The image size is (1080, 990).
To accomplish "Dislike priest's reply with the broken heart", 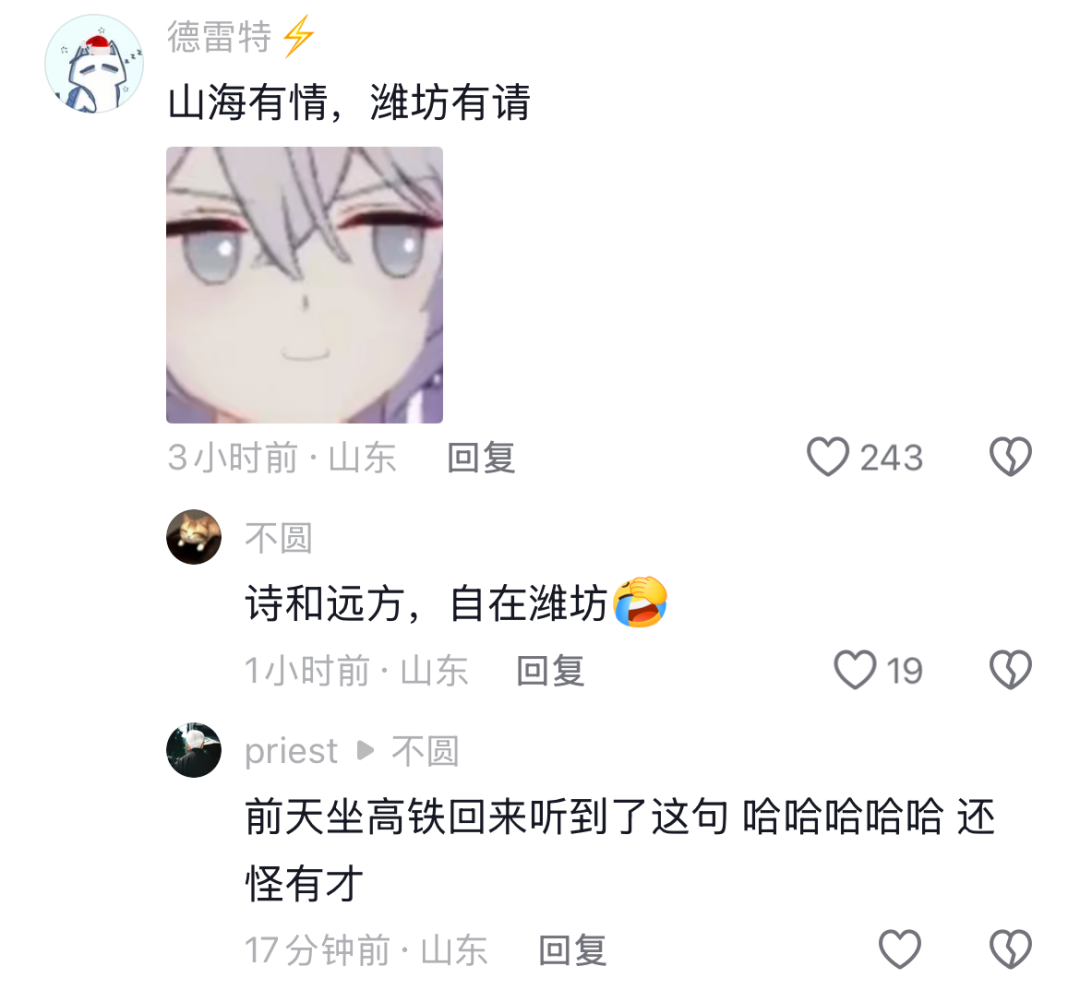I will coord(1010,949).
